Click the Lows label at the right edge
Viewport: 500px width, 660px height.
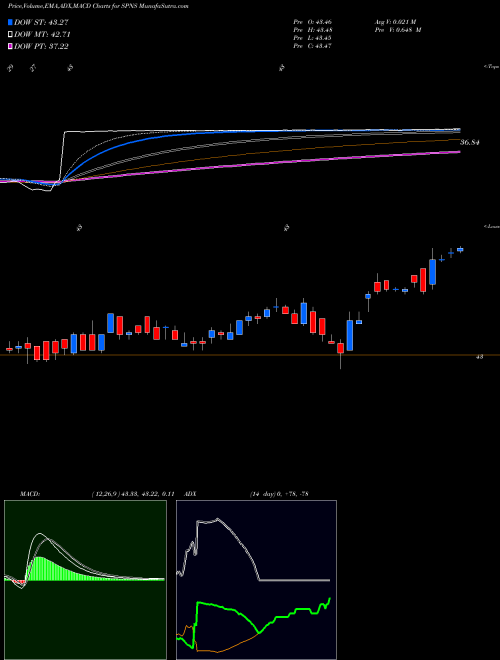pos(492,226)
